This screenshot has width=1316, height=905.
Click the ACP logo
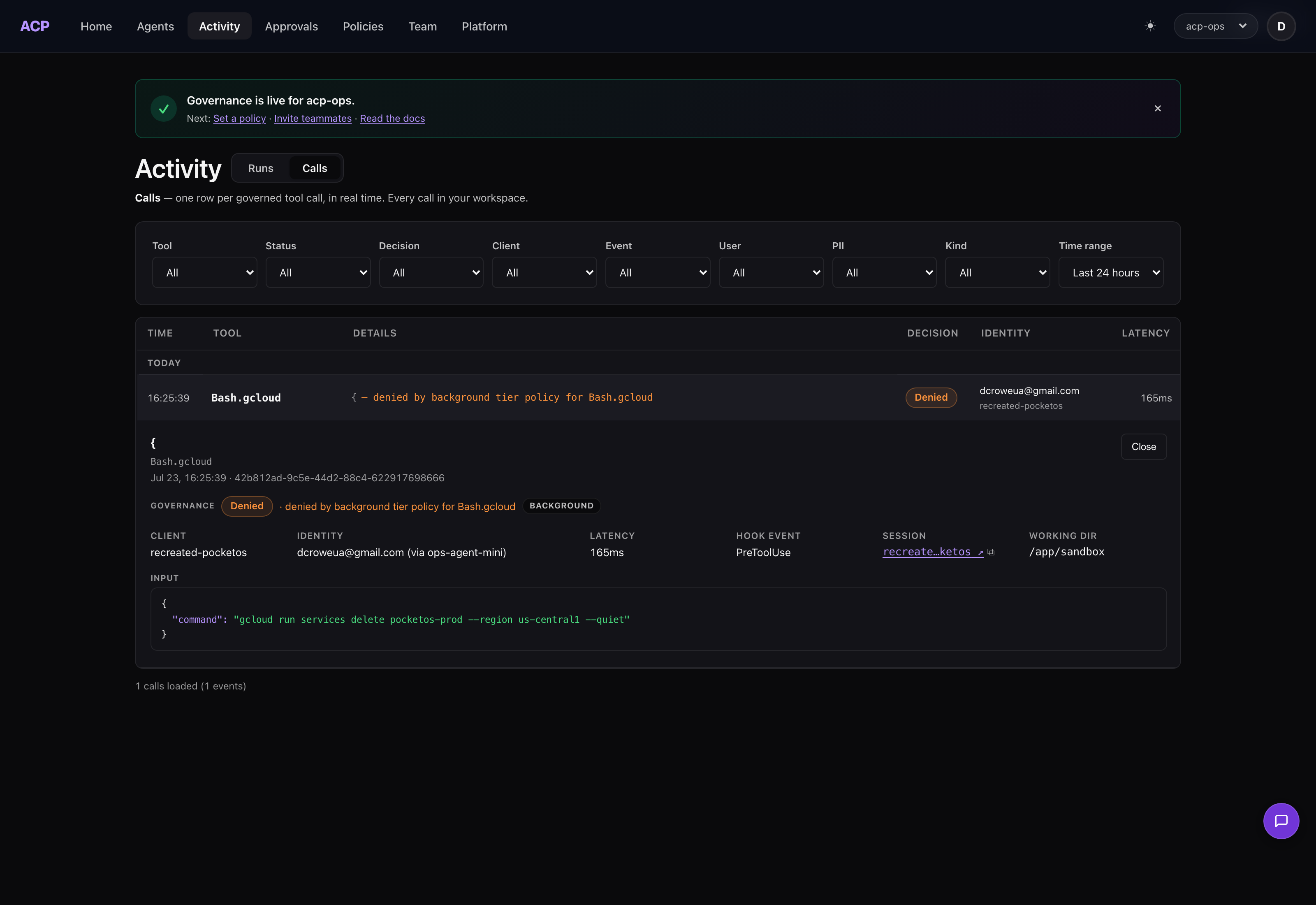[35, 26]
